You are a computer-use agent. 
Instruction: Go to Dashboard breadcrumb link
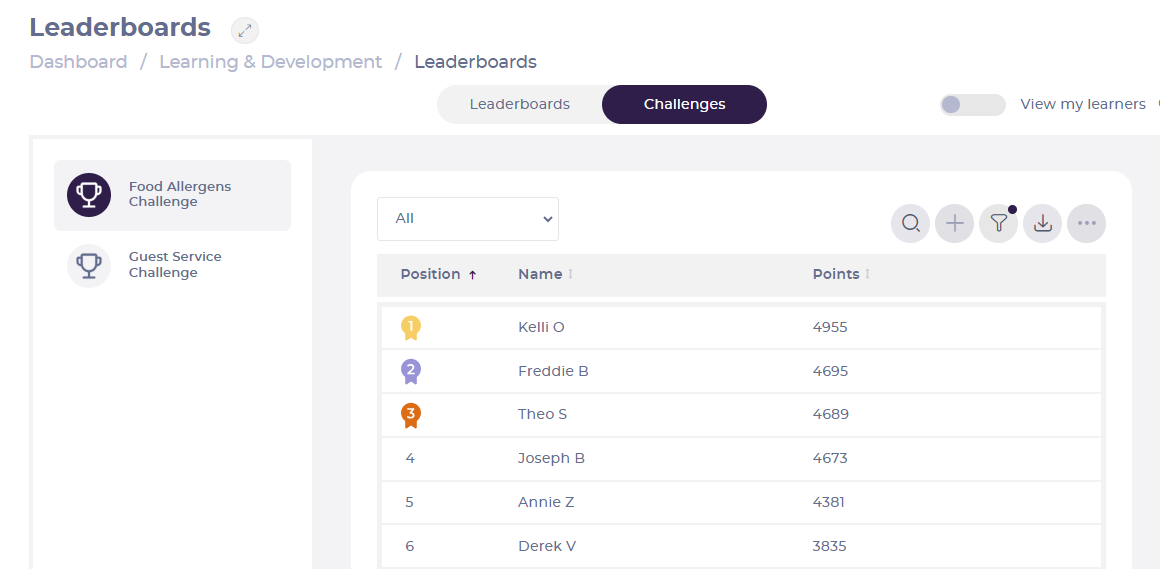click(78, 62)
